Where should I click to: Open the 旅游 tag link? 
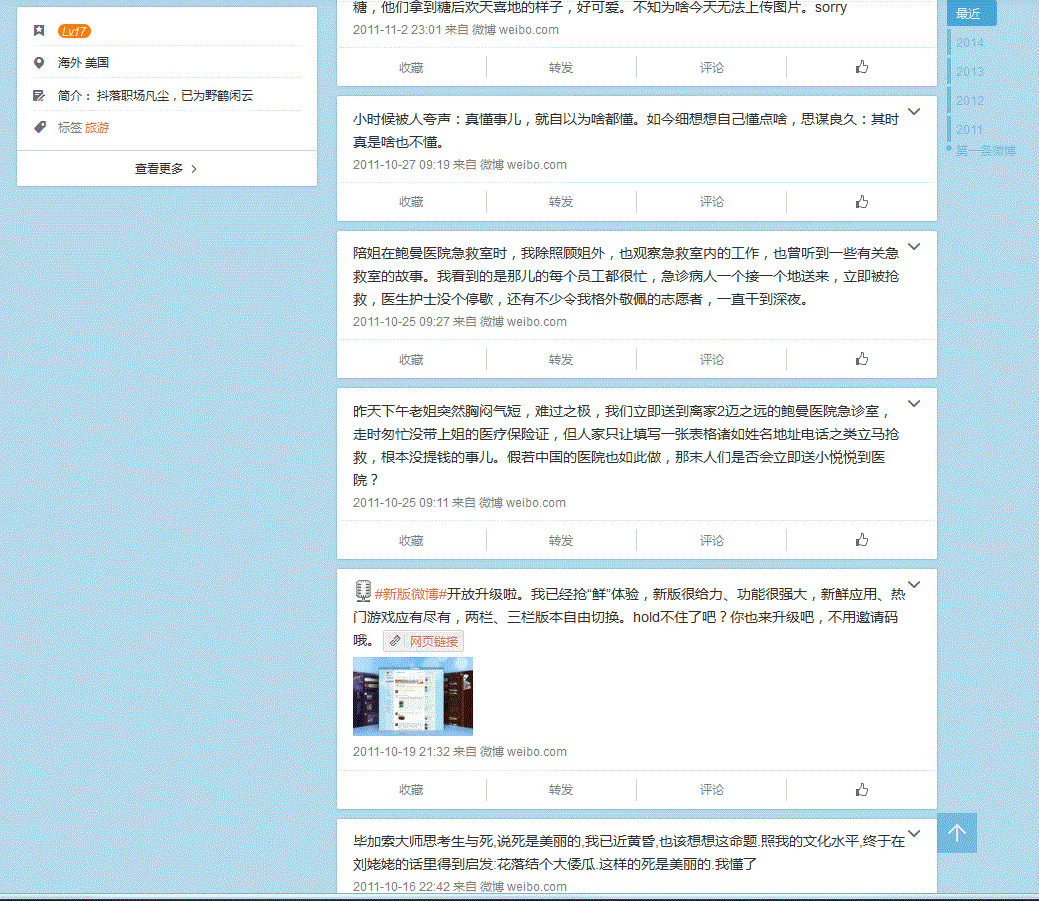[97, 128]
